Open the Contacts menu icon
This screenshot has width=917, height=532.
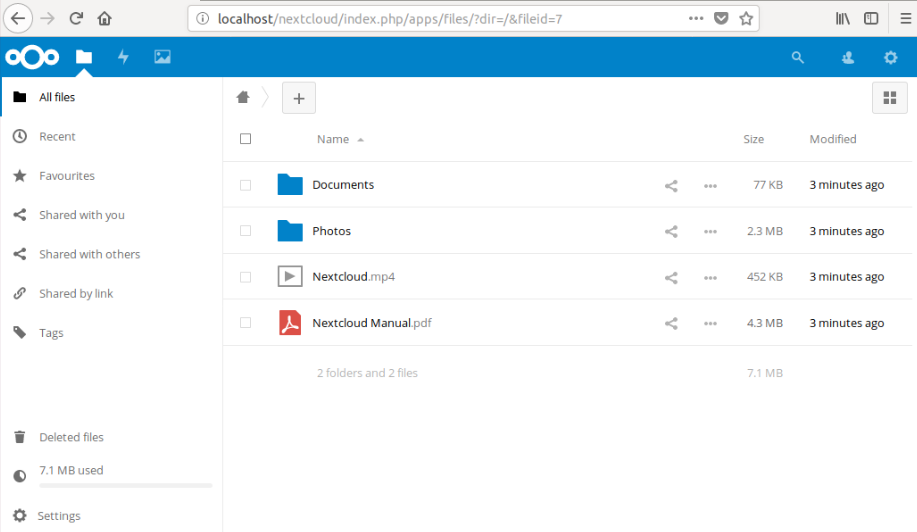point(847,57)
